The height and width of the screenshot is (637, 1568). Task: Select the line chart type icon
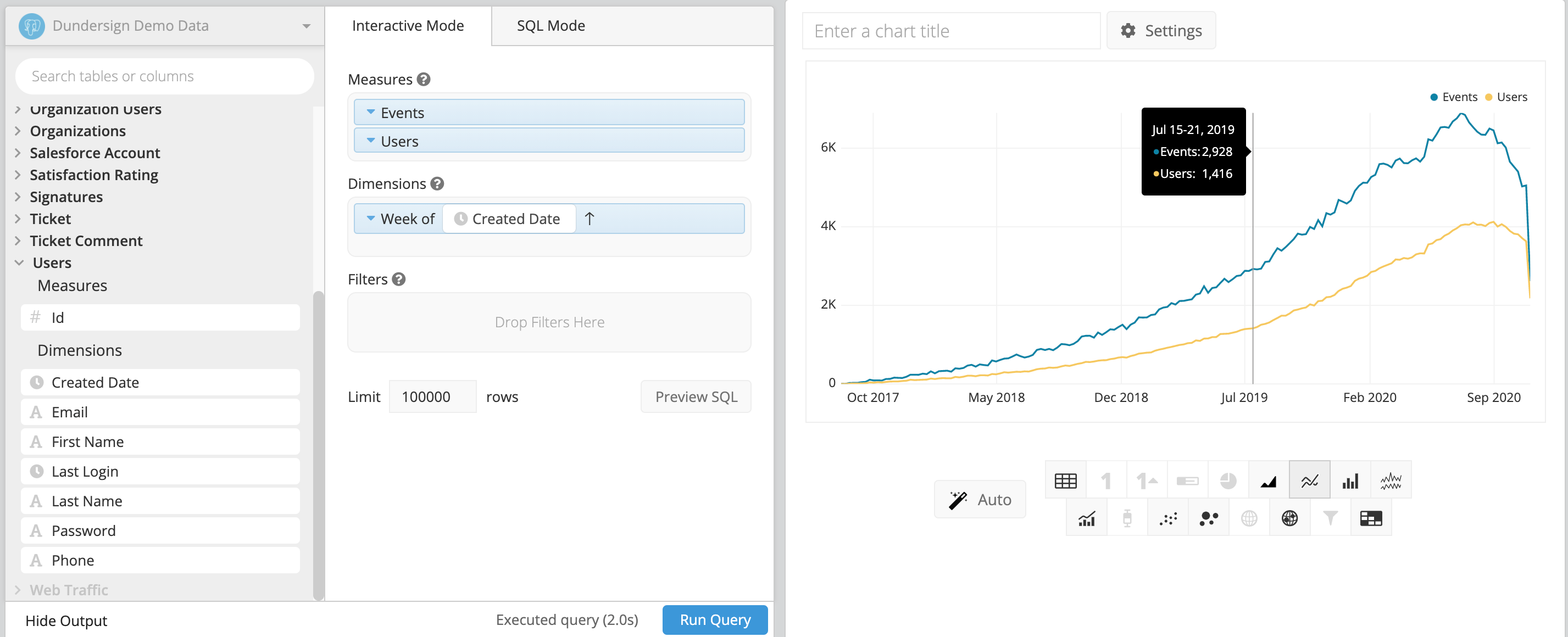point(1310,480)
